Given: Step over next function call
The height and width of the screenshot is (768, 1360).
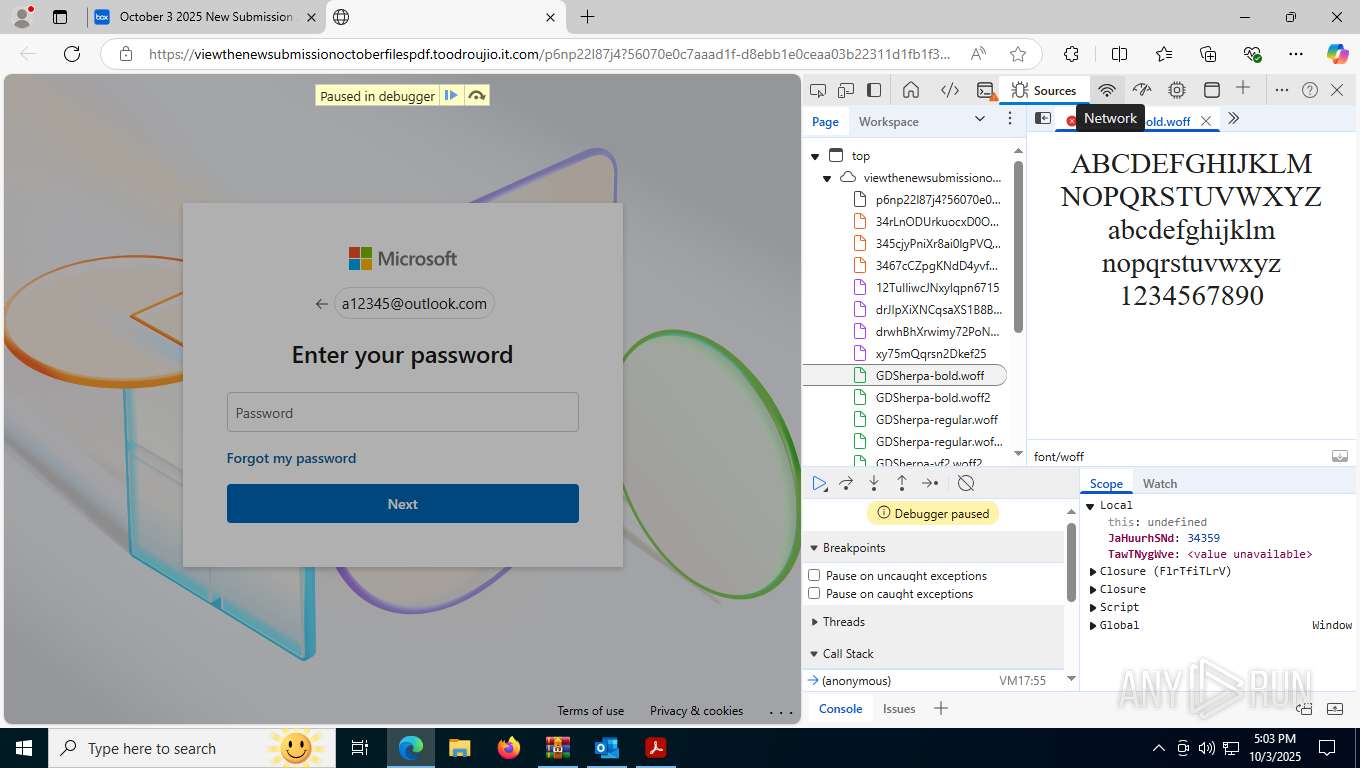Looking at the screenshot, I should 846,483.
